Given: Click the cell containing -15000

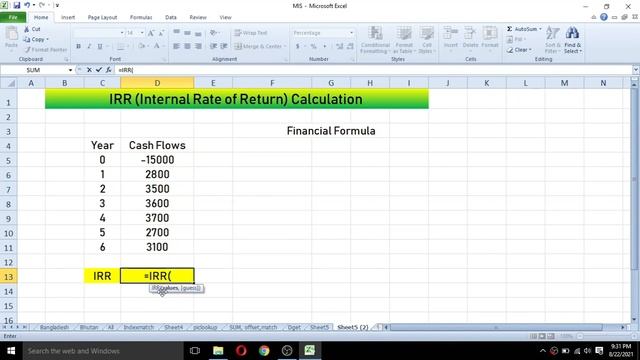Looking at the screenshot, I should (x=157, y=160).
